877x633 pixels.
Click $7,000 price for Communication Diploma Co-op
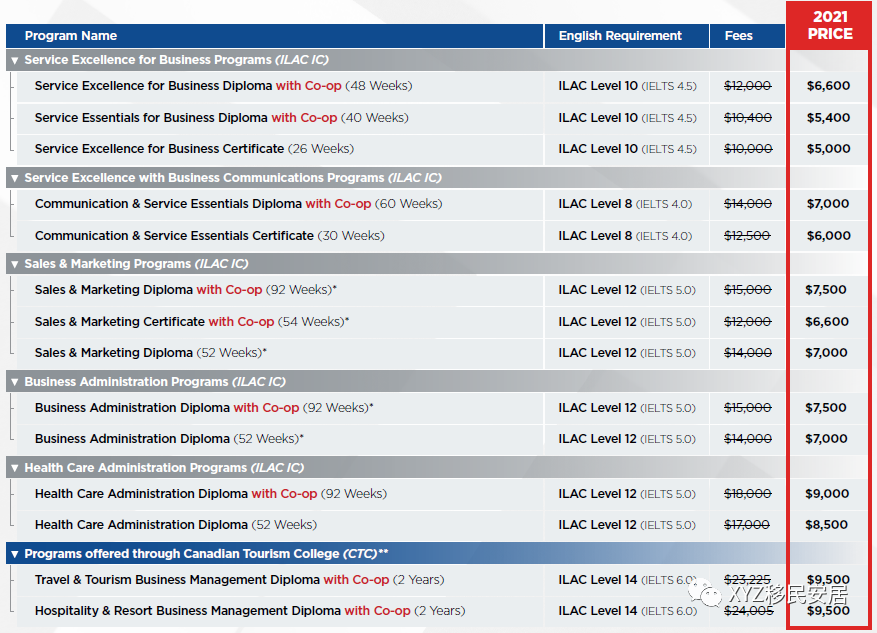pos(828,204)
